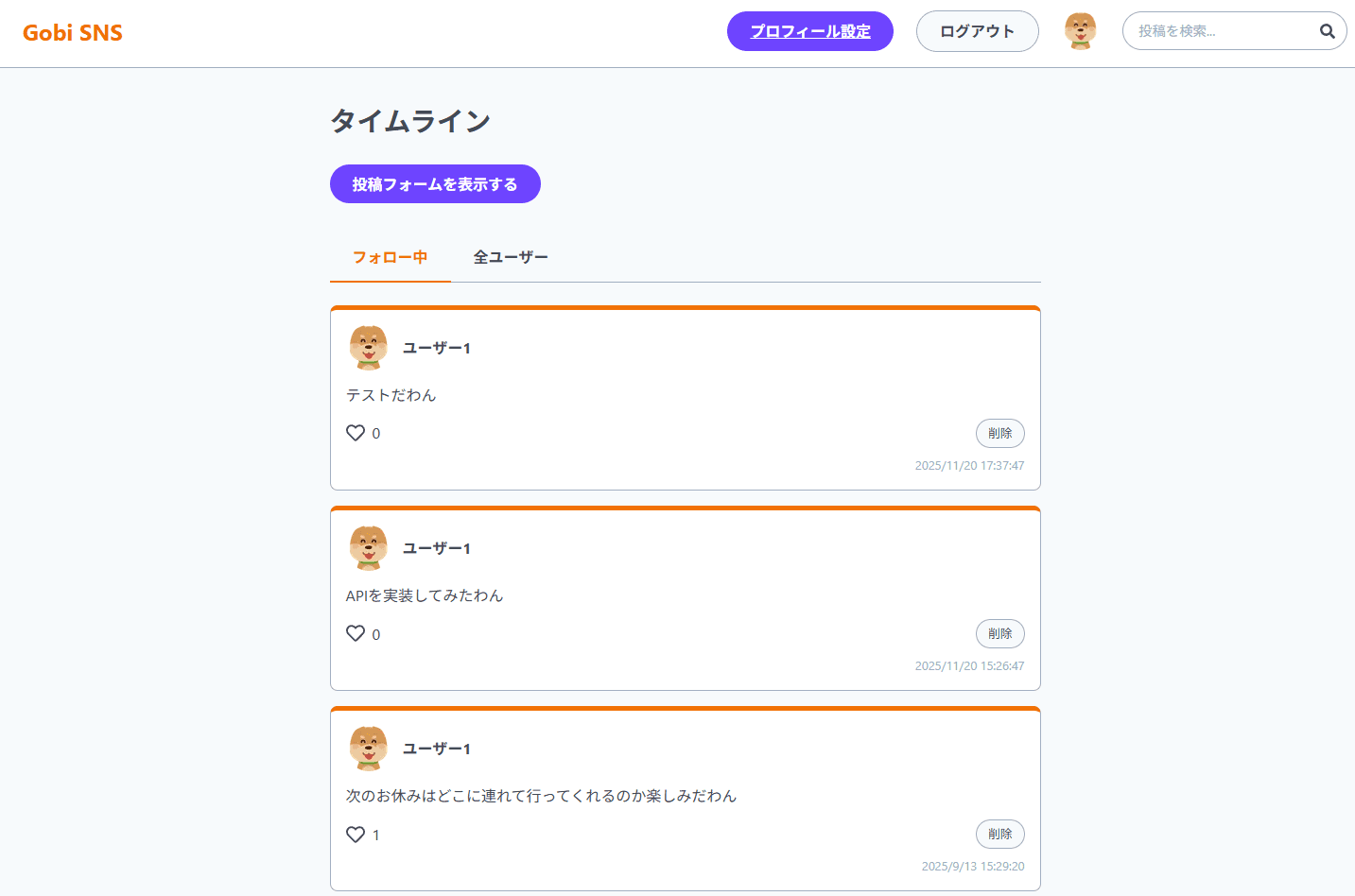Delete the "APIを実装してみたわん" post
Viewport: 1355px width, 896px height.
pos(999,633)
